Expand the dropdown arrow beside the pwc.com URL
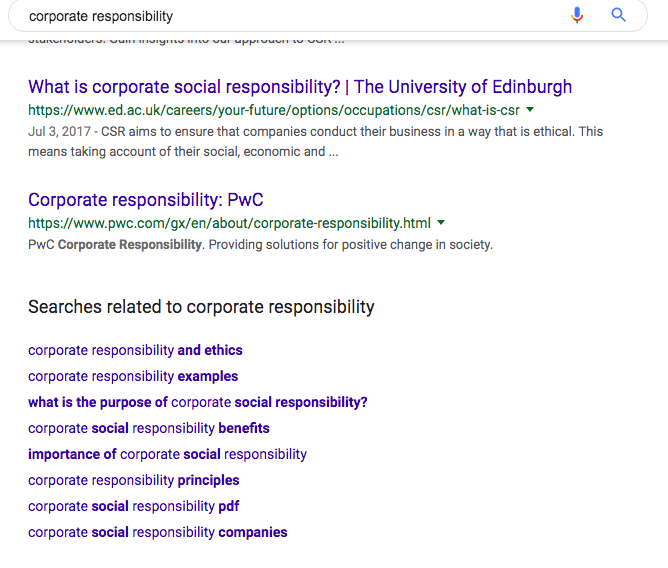The height and width of the screenshot is (568, 668). pyautogui.click(x=441, y=223)
